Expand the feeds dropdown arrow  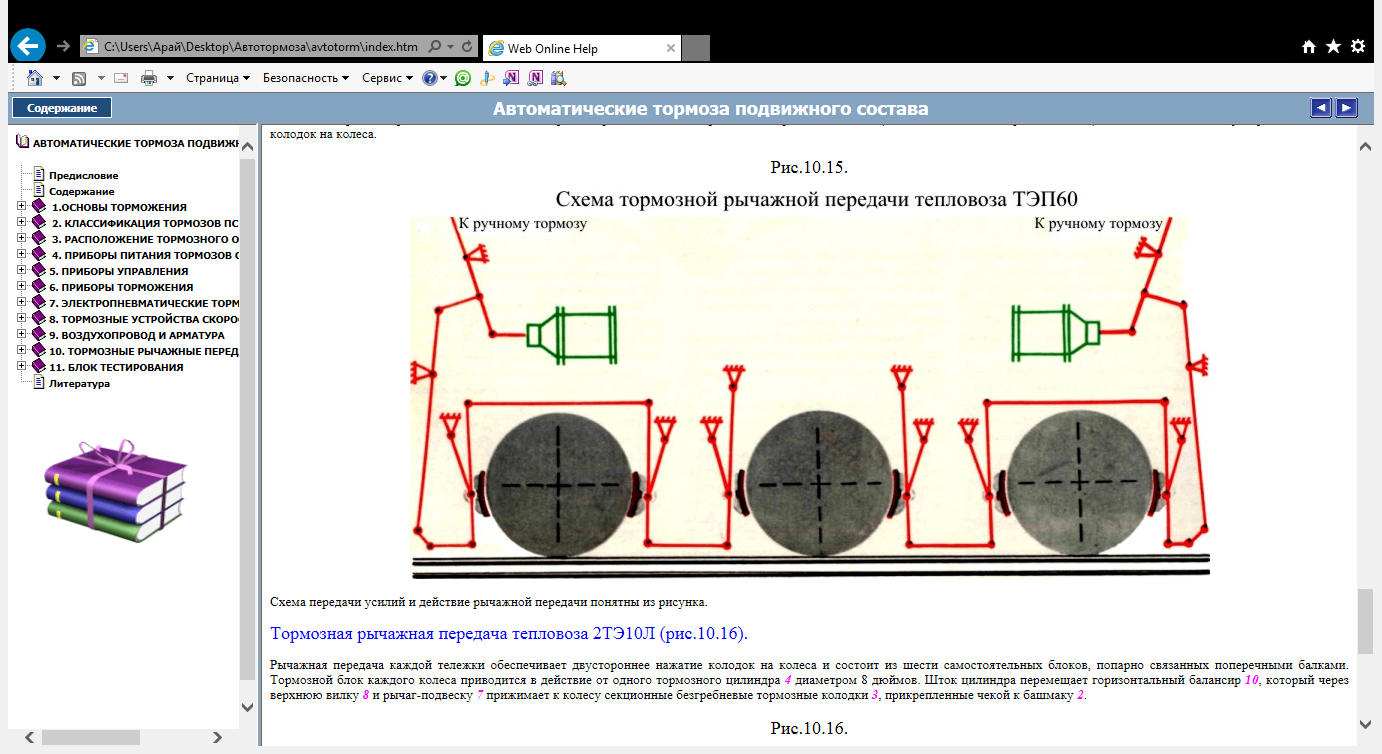100,78
